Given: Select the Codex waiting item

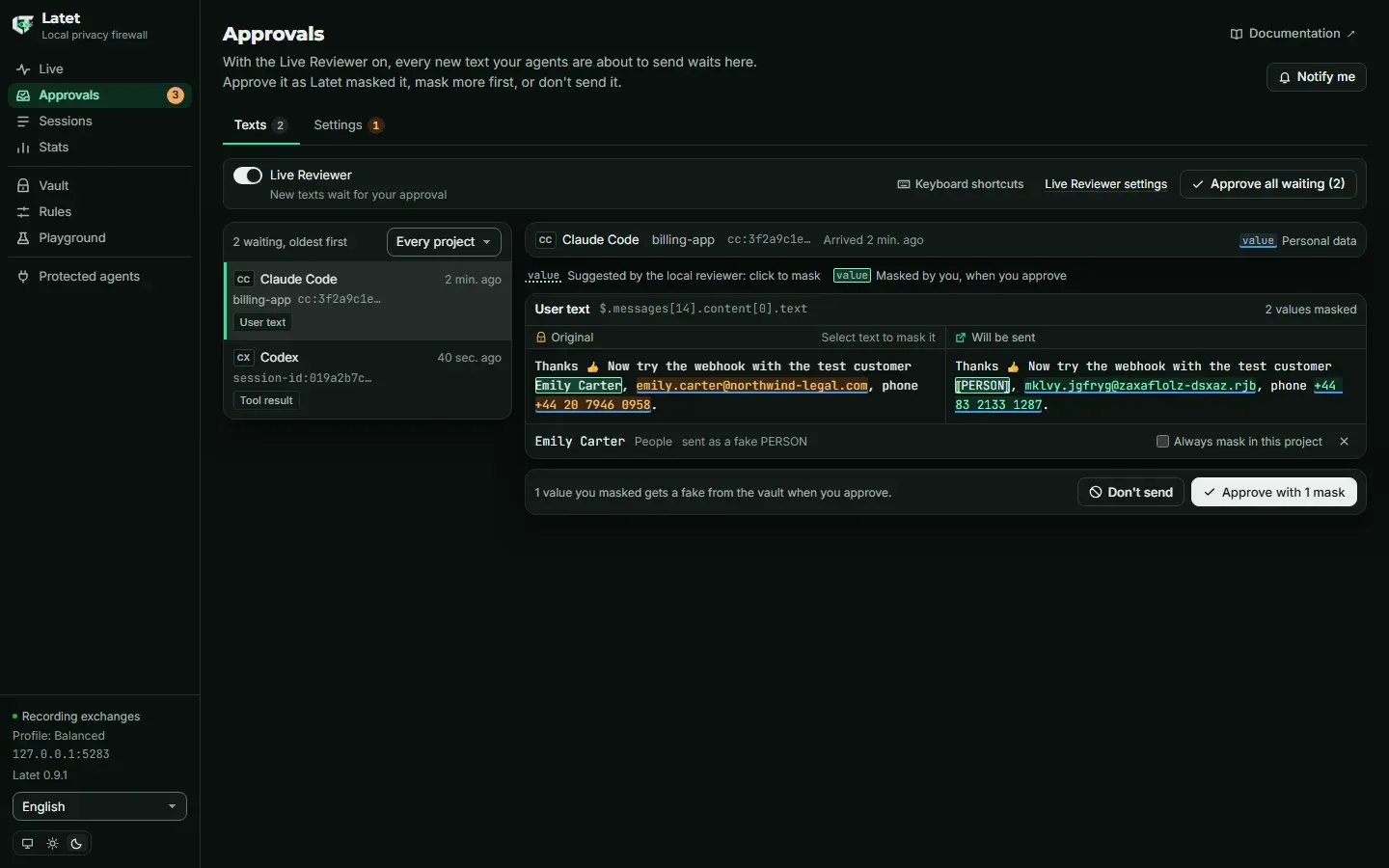Looking at the screenshot, I should click(368, 379).
